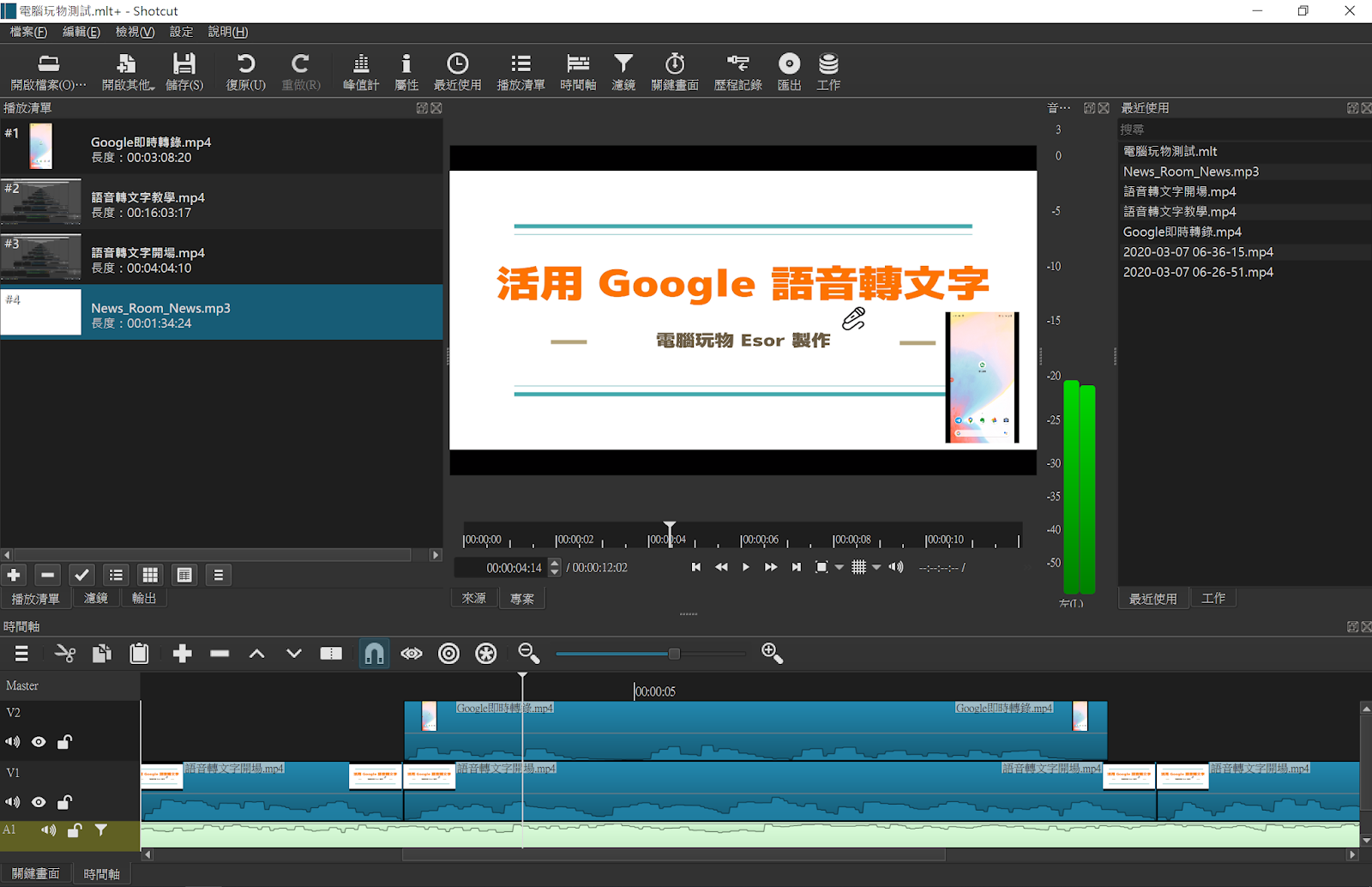This screenshot has width=1372, height=887.
Task: Zoom in the timeline
Action: [x=772, y=654]
